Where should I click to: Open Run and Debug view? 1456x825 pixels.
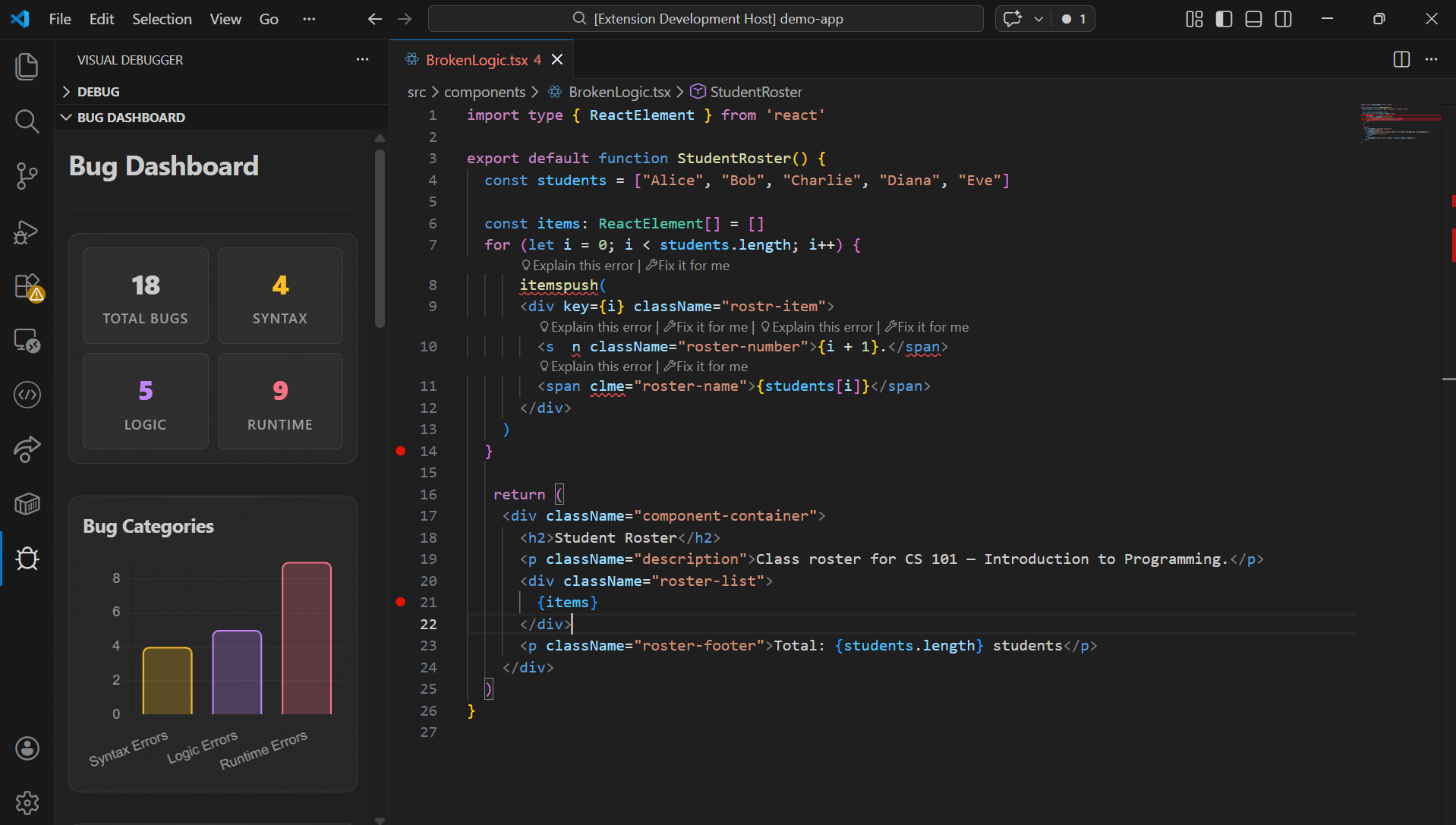tap(27, 231)
